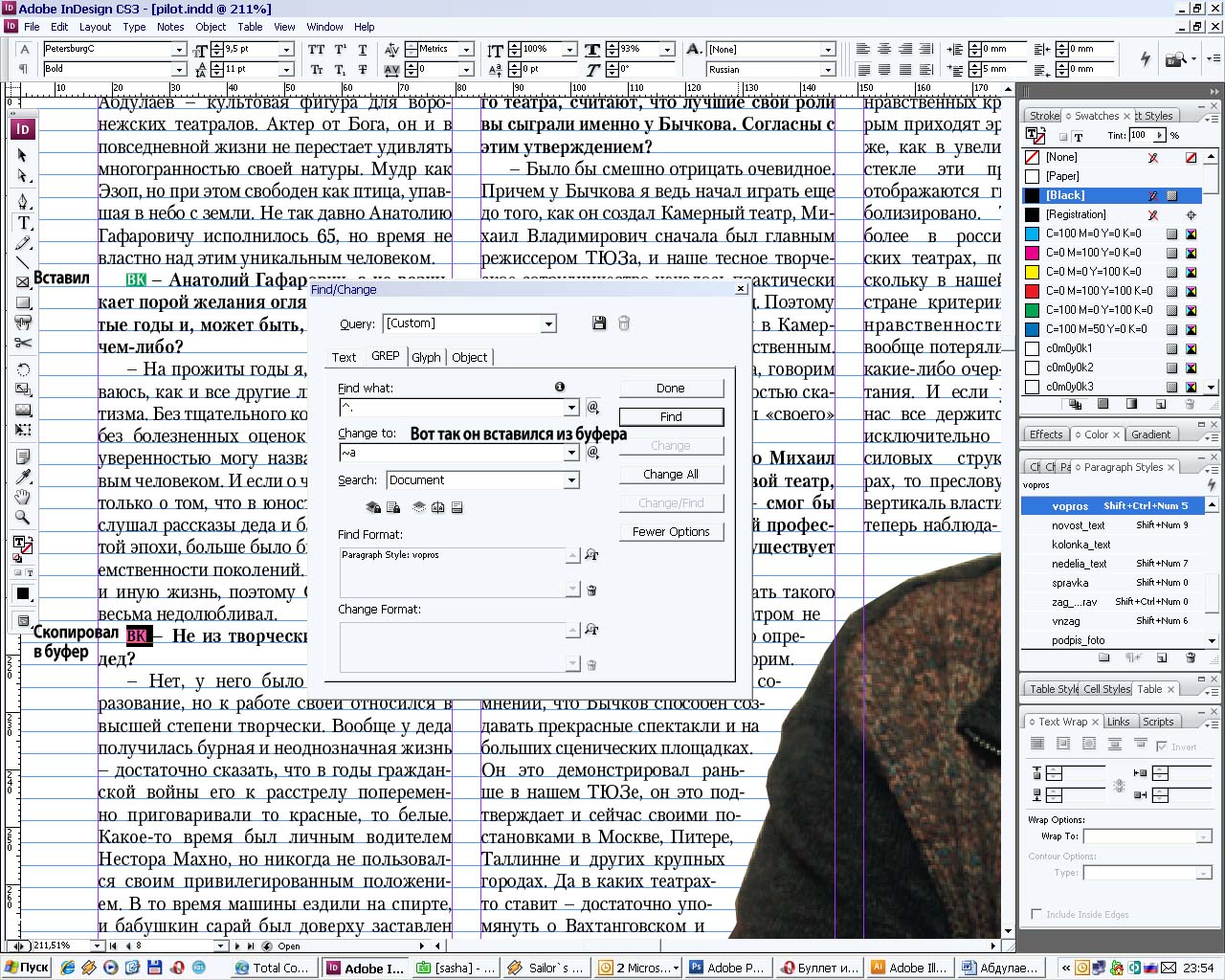Open the font size 9,5 pt dropdown
Screen dimensions: 1225x980
click(x=286, y=49)
